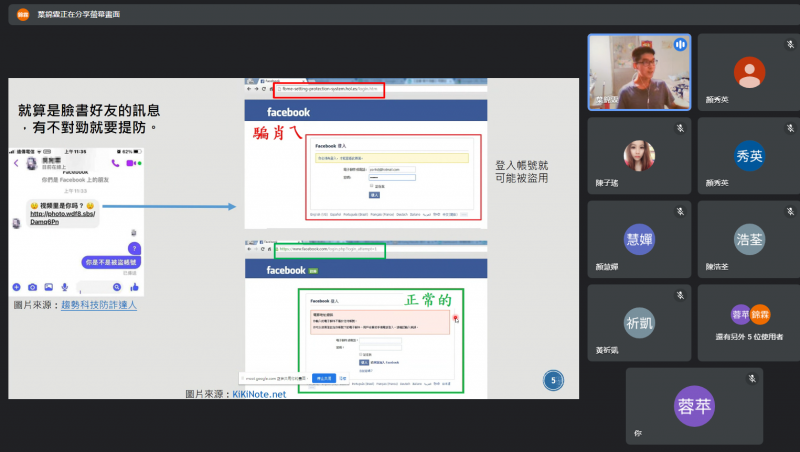The image size is (800, 452).
Task: Open the 趨勢科技防詐達人 source link
Action: [x=99, y=305]
